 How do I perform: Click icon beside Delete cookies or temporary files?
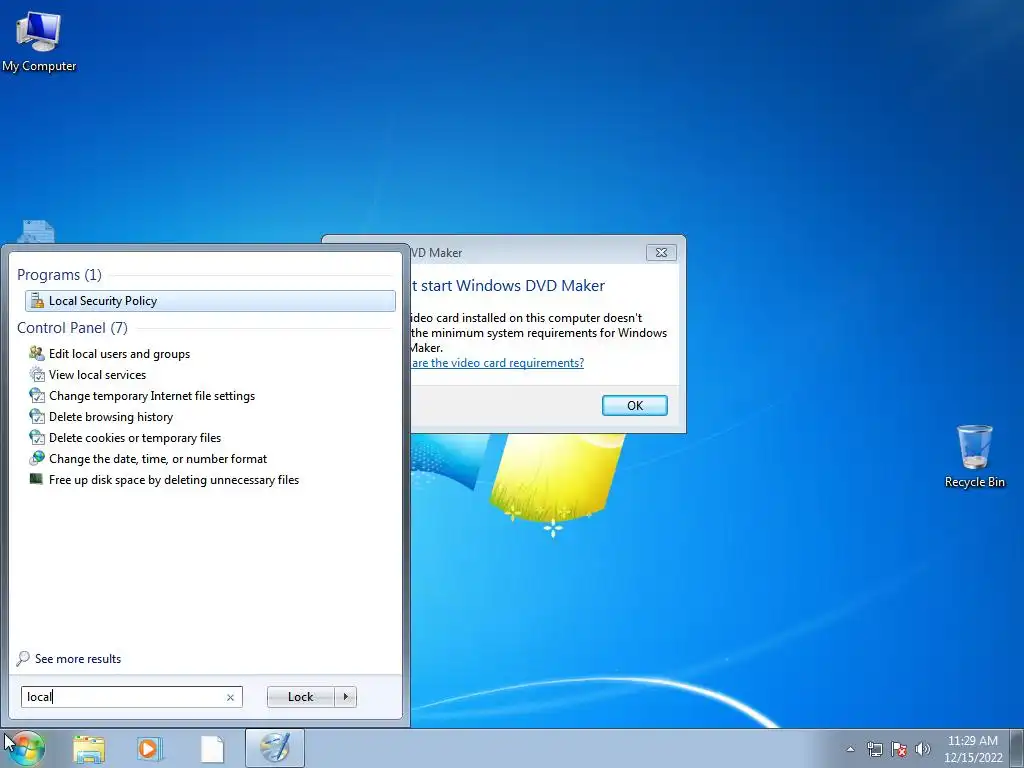pos(37,438)
